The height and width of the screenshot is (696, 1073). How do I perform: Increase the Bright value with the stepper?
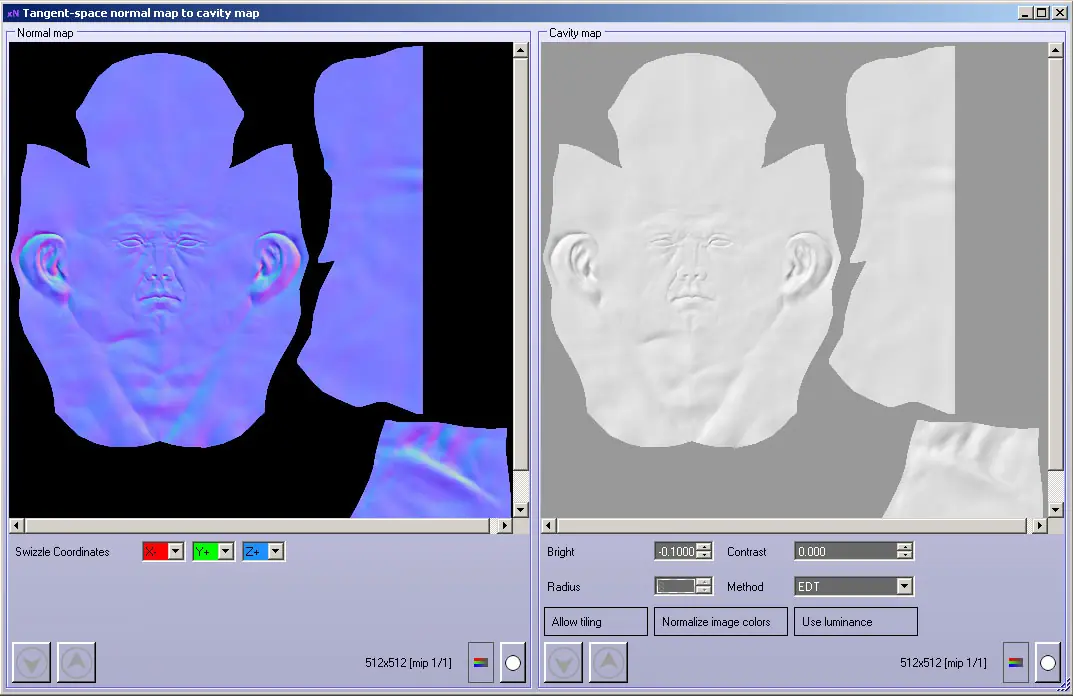(704, 547)
